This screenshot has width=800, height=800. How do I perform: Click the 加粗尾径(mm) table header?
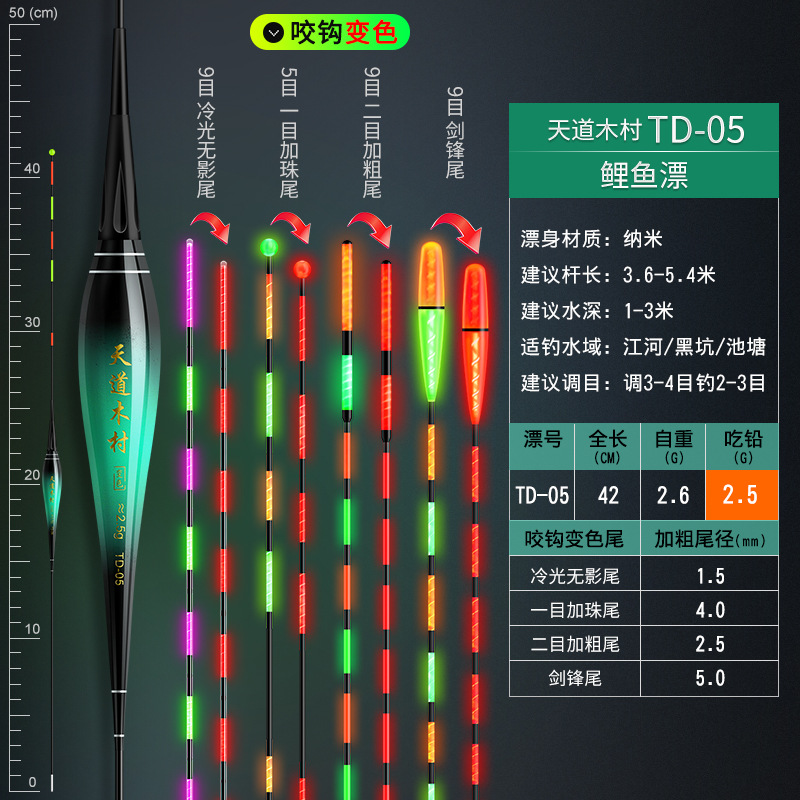tap(710, 539)
